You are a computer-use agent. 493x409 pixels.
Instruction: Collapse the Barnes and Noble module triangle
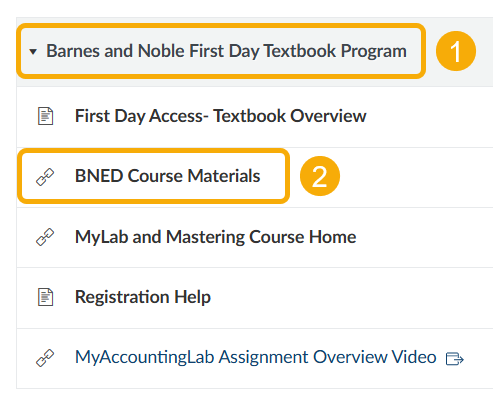coord(33,52)
